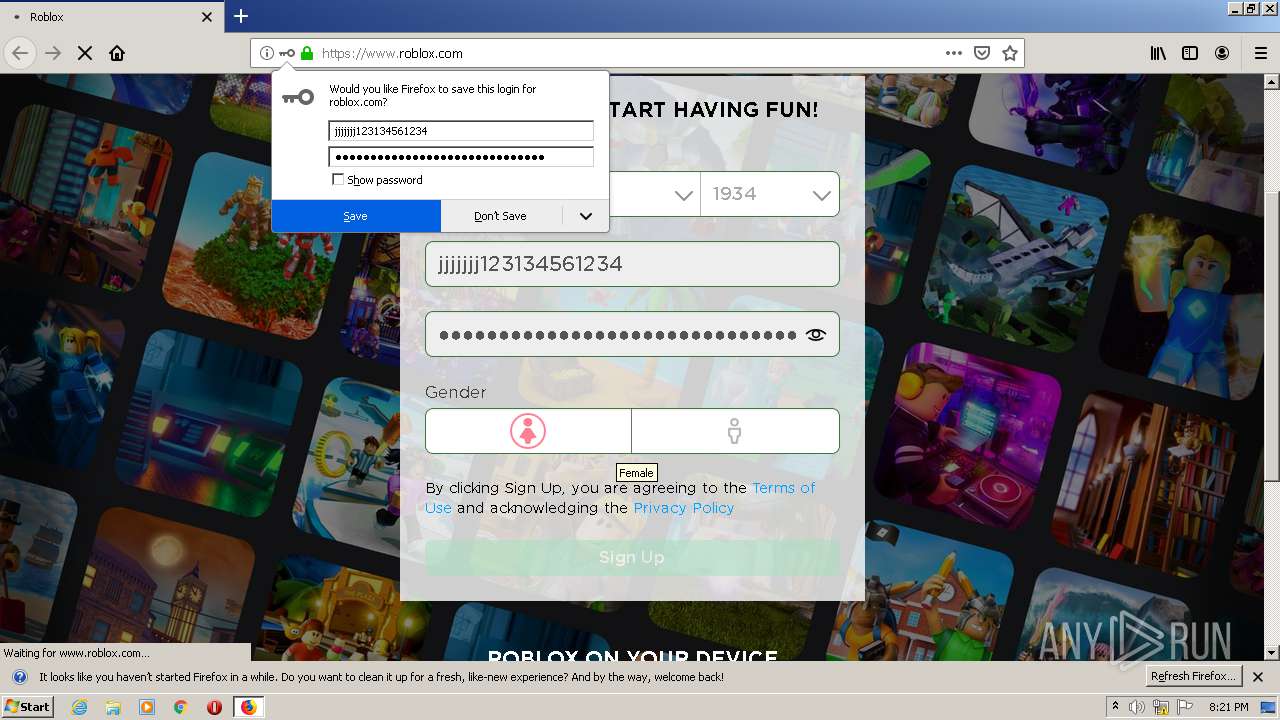Open a new tab with plus button

coord(241,16)
